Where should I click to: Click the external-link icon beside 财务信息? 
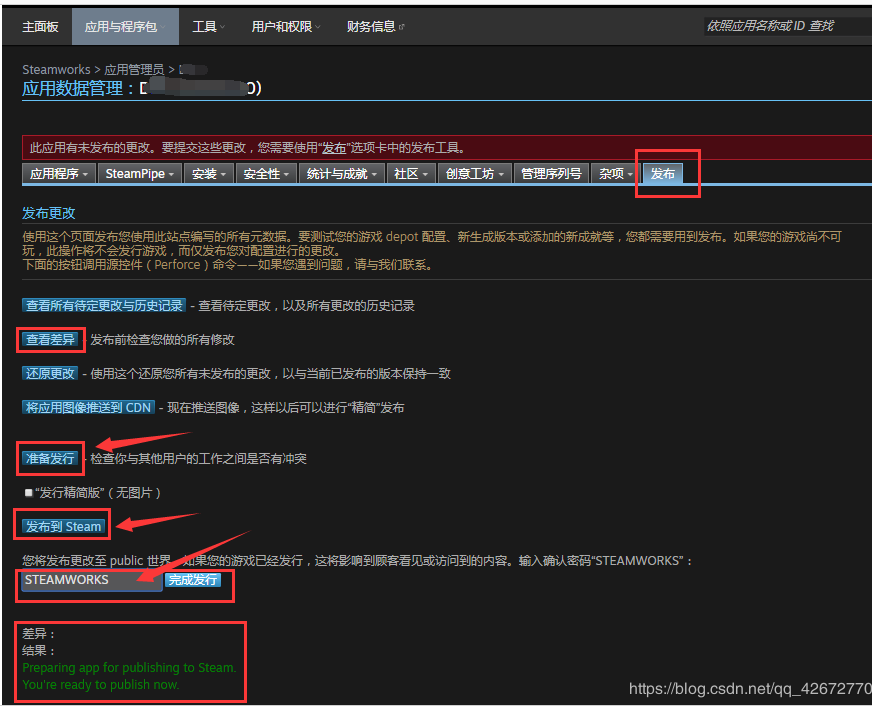coord(402,27)
